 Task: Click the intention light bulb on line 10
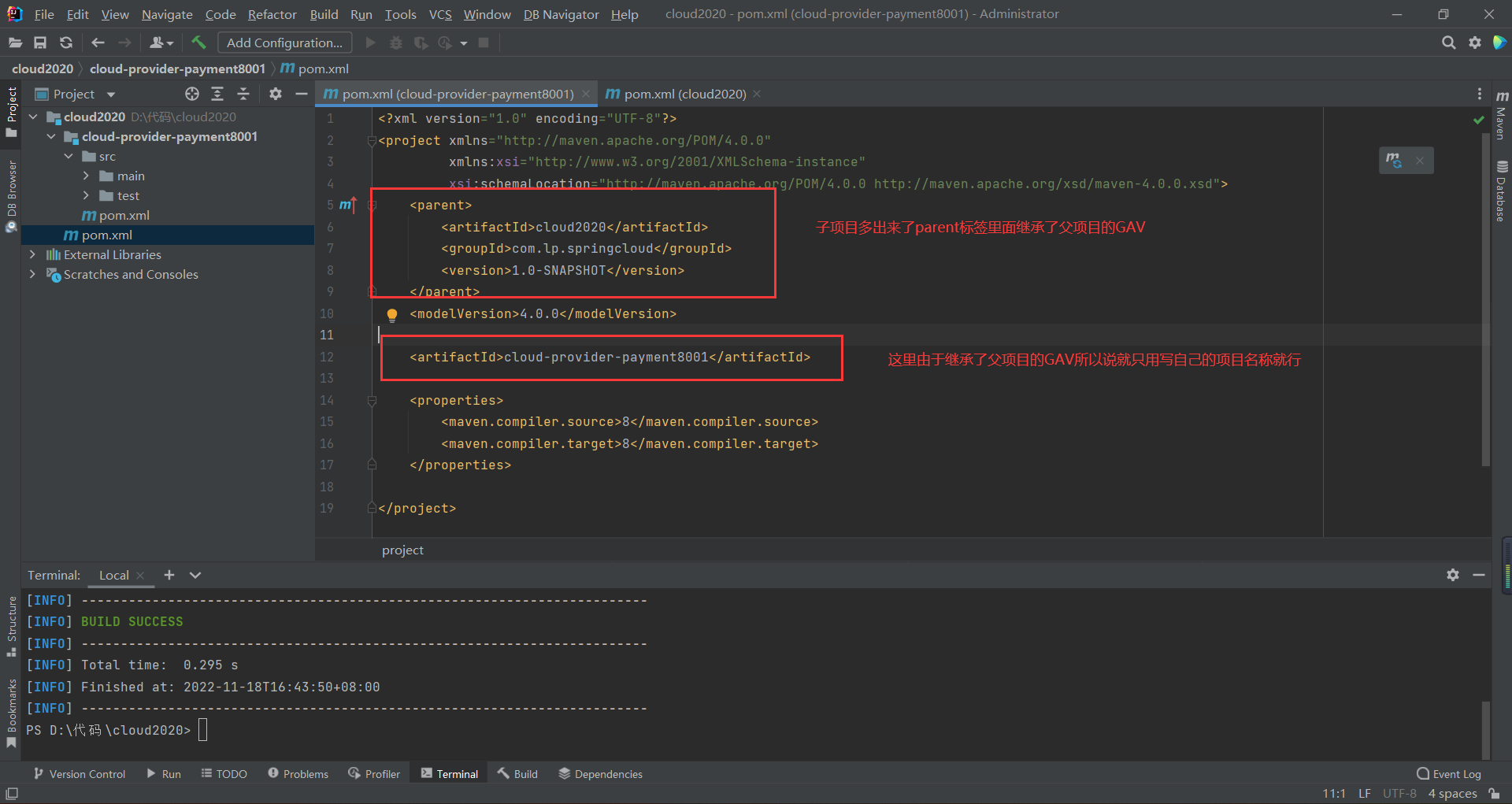[x=391, y=314]
